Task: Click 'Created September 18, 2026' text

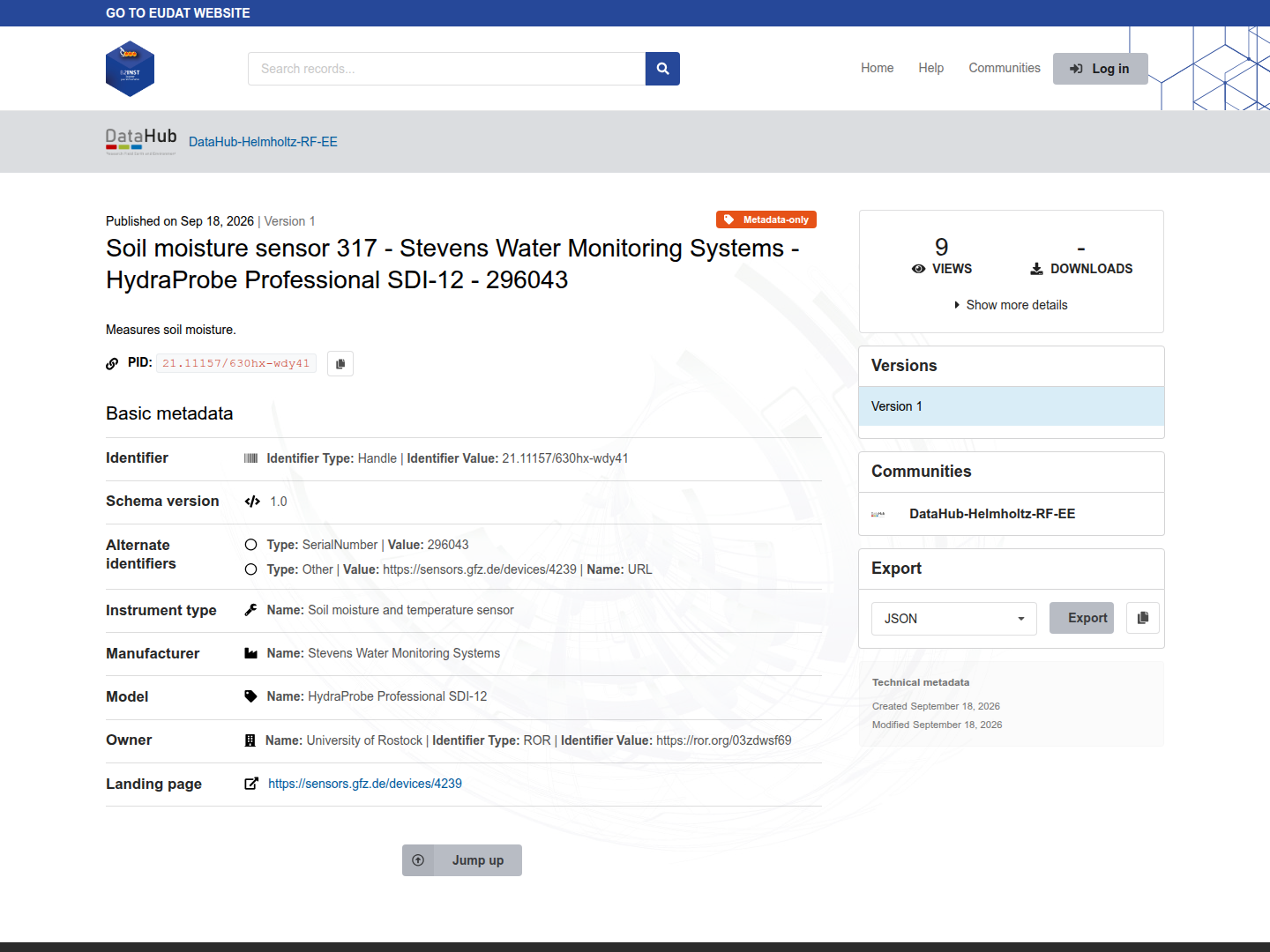Action: (x=937, y=706)
